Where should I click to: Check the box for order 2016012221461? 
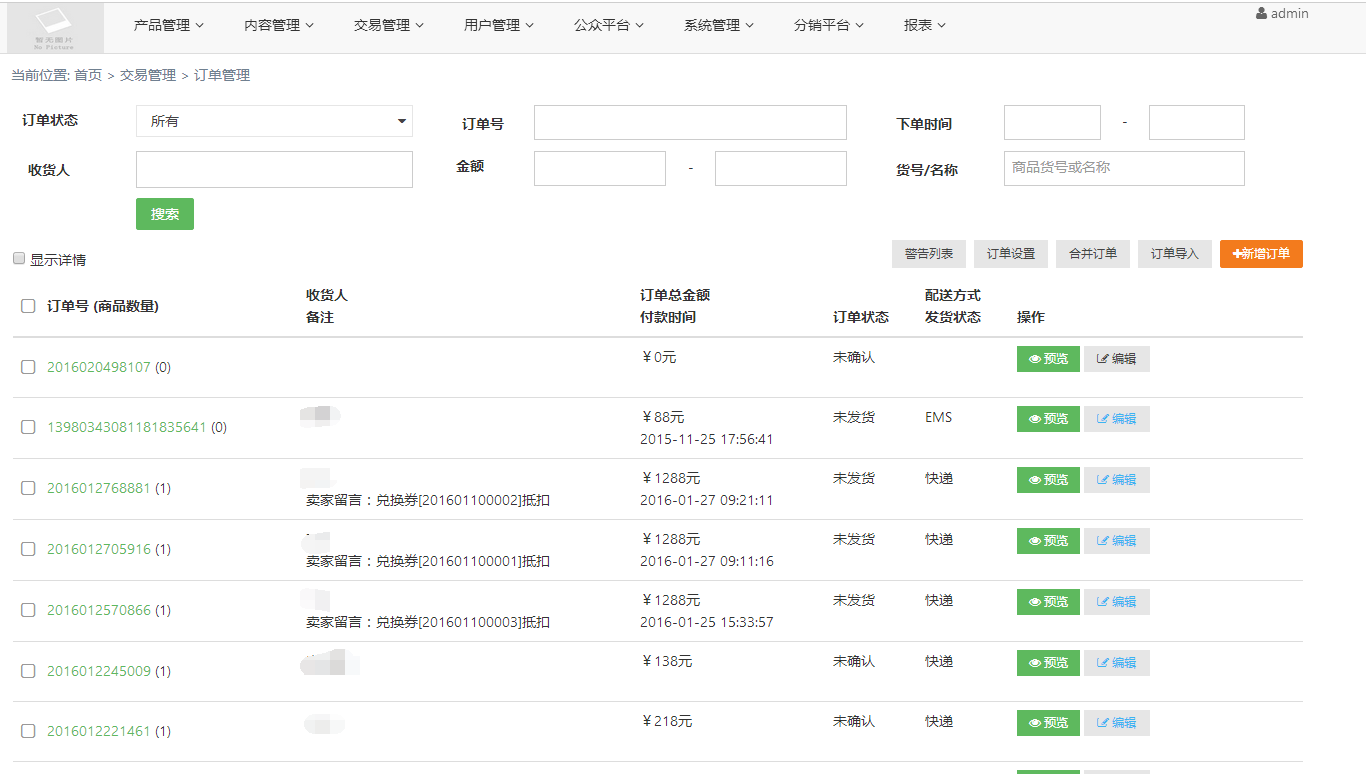point(28,731)
